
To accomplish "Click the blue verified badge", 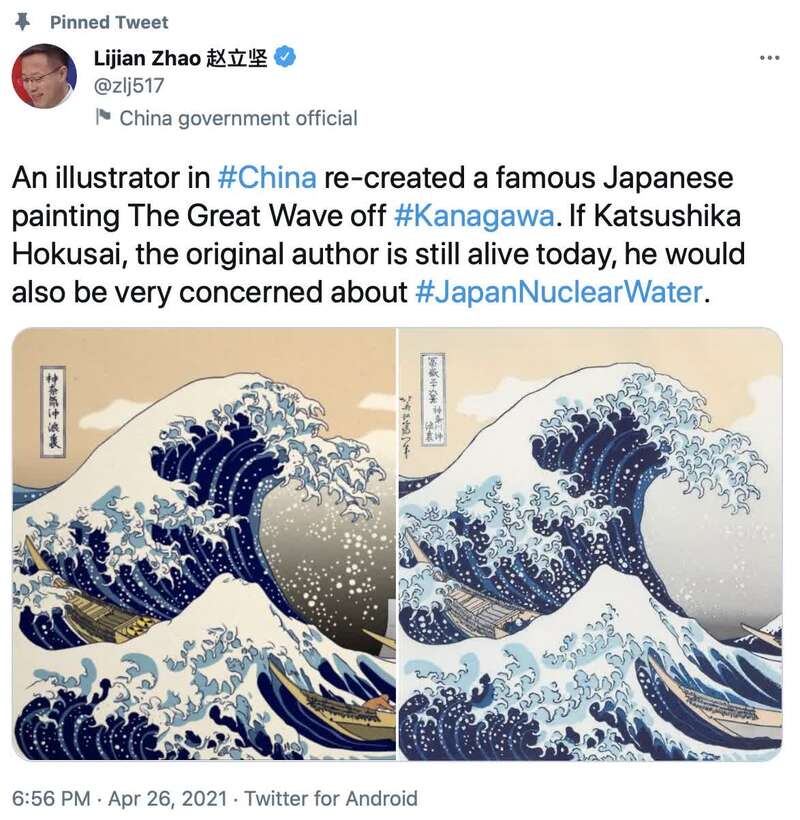I will (x=285, y=57).
